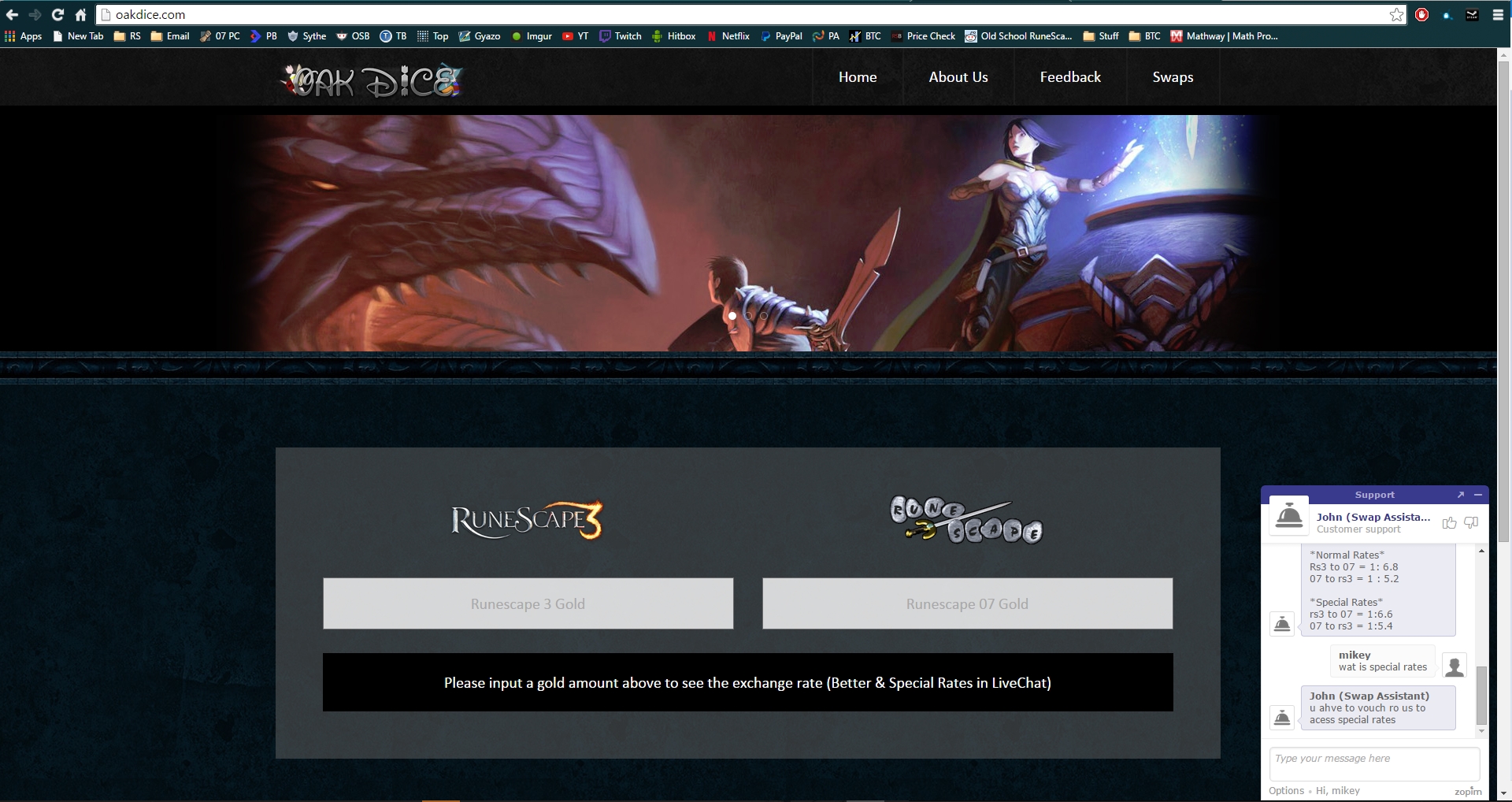The height and width of the screenshot is (802, 1512).
Task: Open the PB bookmark
Action: tap(264, 36)
